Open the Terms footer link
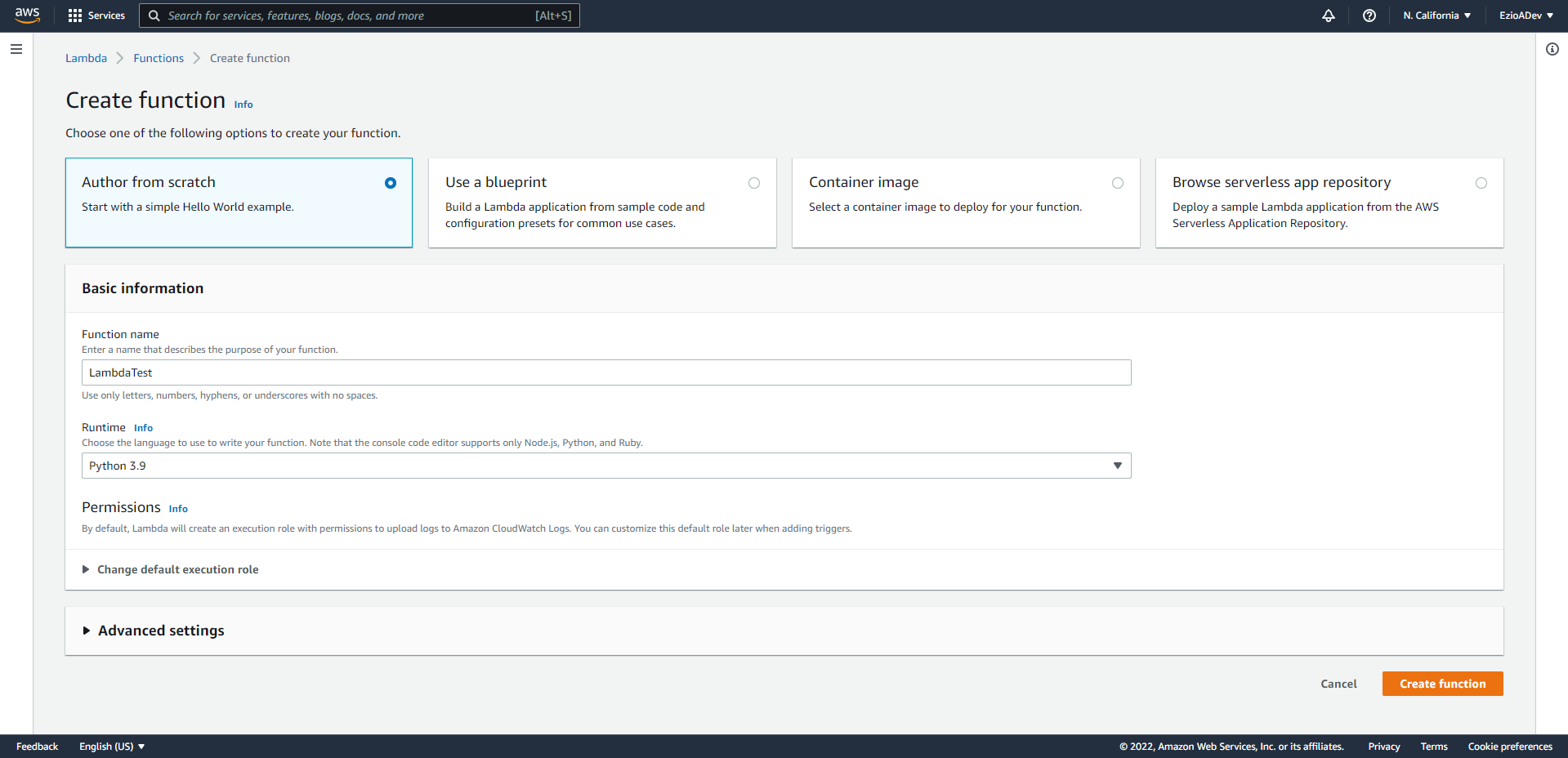 pyautogui.click(x=1434, y=747)
